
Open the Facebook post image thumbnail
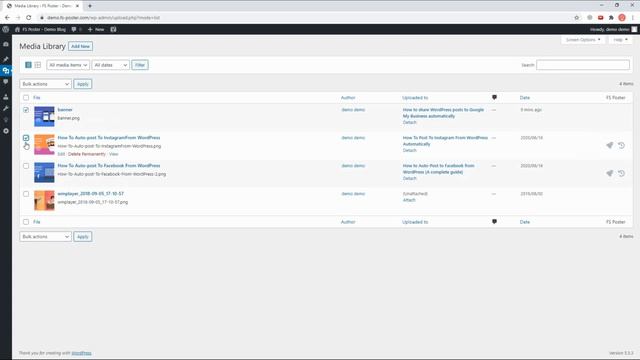[44, 172]
